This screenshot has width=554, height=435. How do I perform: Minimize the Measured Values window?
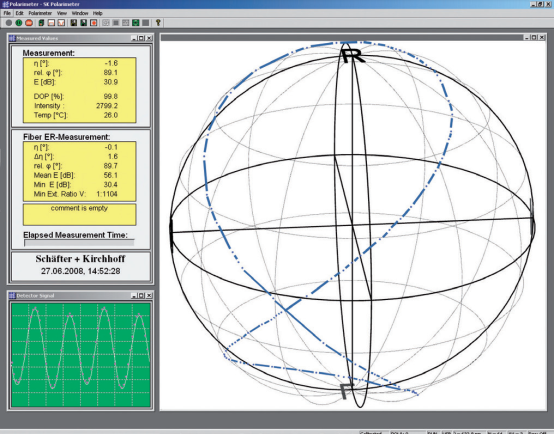click(x=134, y=38)
